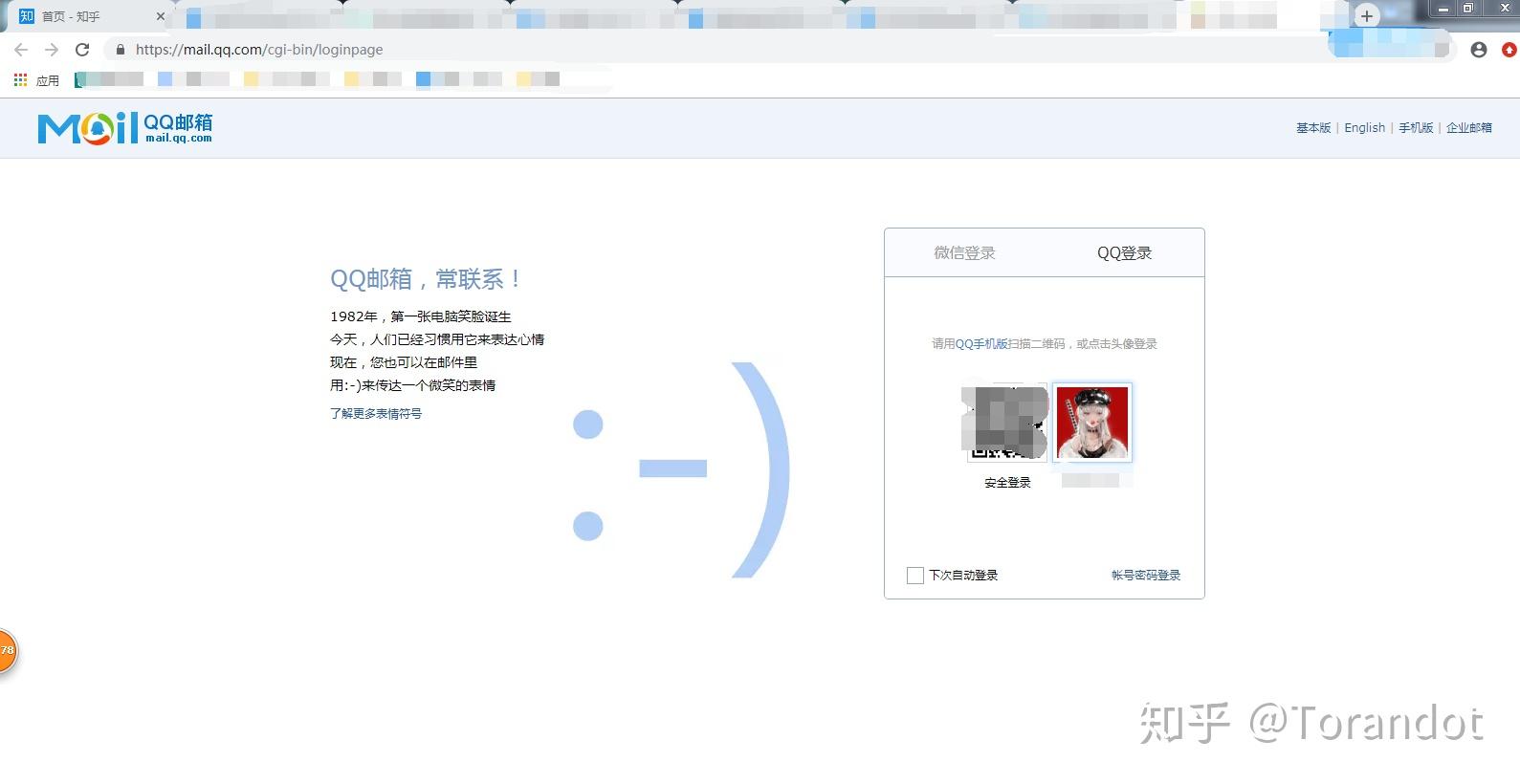Click the 安全登录 label under the QR code
Image resolution: width=1520 pixels, height=784 pixels.
pos(1007,483)
